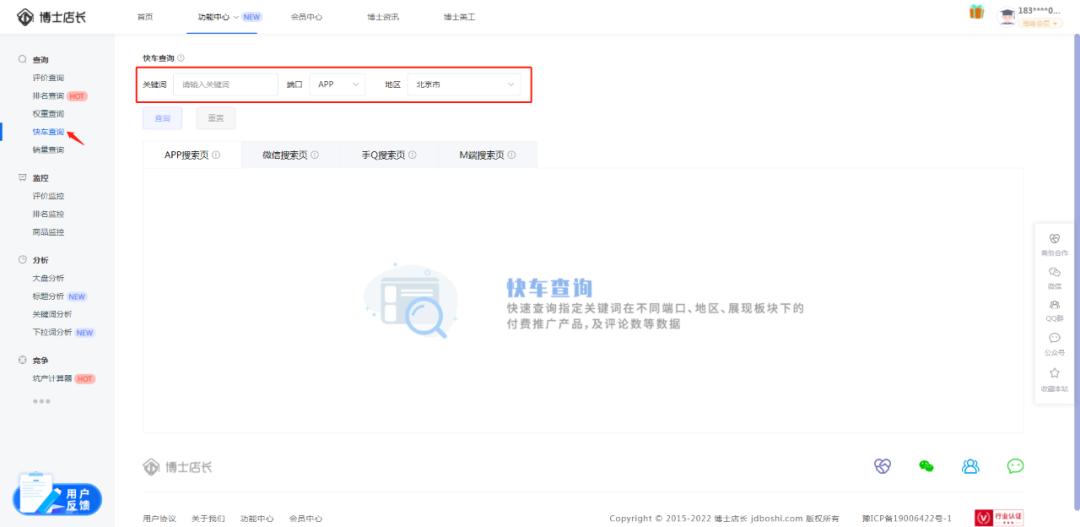Go to 首页 in top navigation
This screenshot has width=1080, height=527.
coord(145,17)
